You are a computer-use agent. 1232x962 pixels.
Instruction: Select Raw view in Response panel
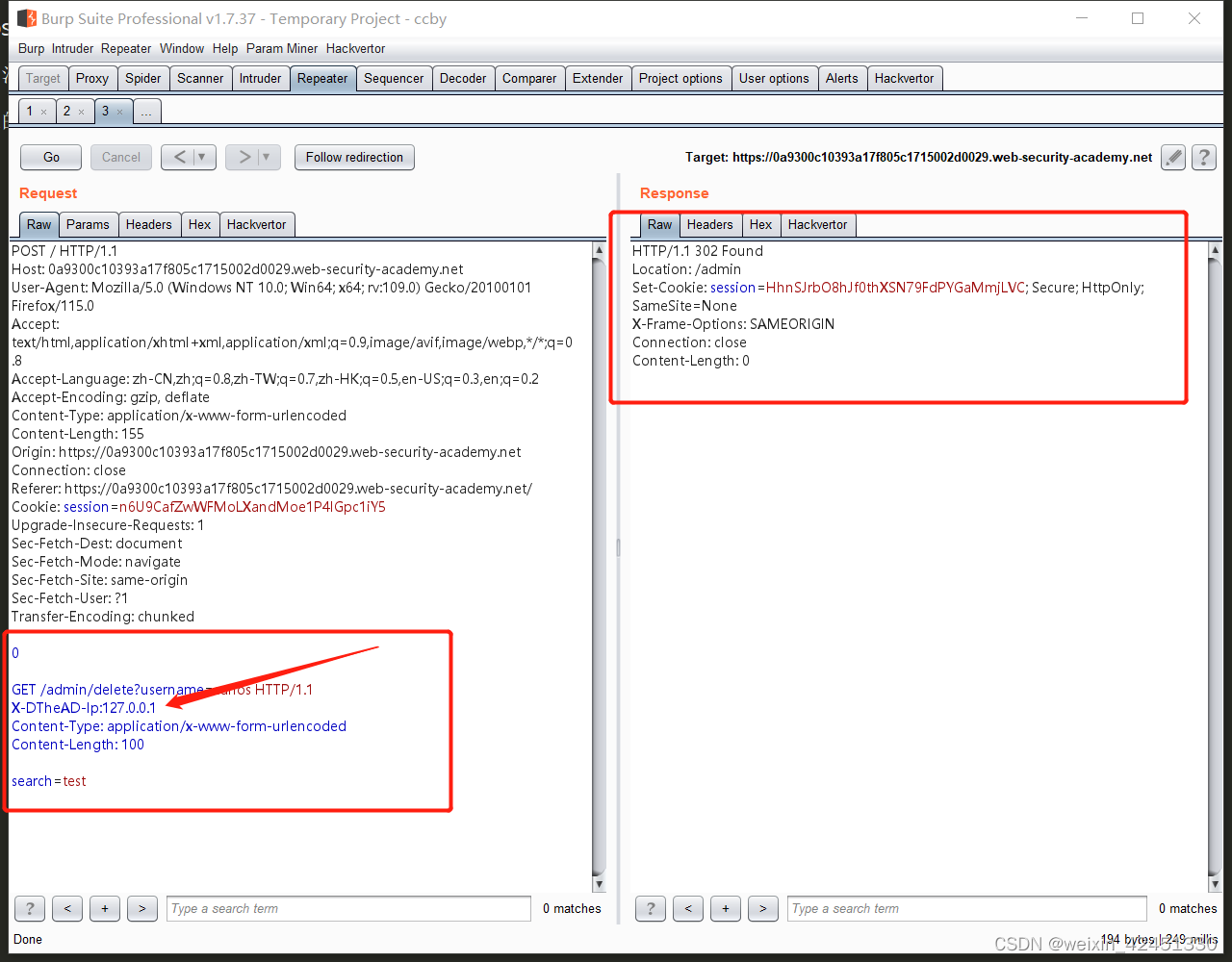(x=659, y=225)
